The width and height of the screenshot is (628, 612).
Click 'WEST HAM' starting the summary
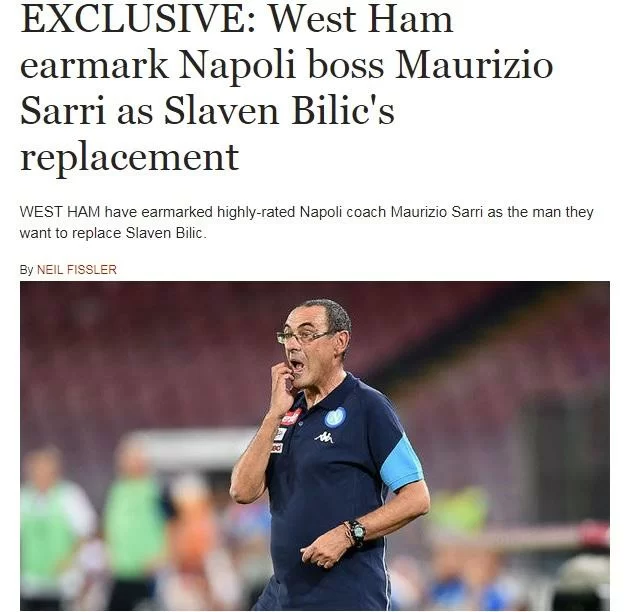coord(60,211)
